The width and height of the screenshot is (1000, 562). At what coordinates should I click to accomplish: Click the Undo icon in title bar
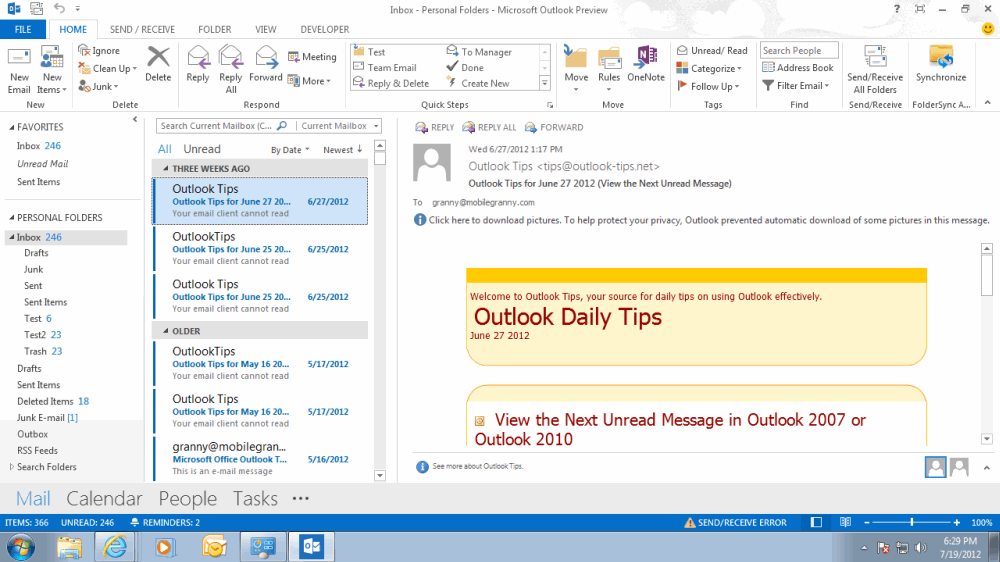pos(59,8)
